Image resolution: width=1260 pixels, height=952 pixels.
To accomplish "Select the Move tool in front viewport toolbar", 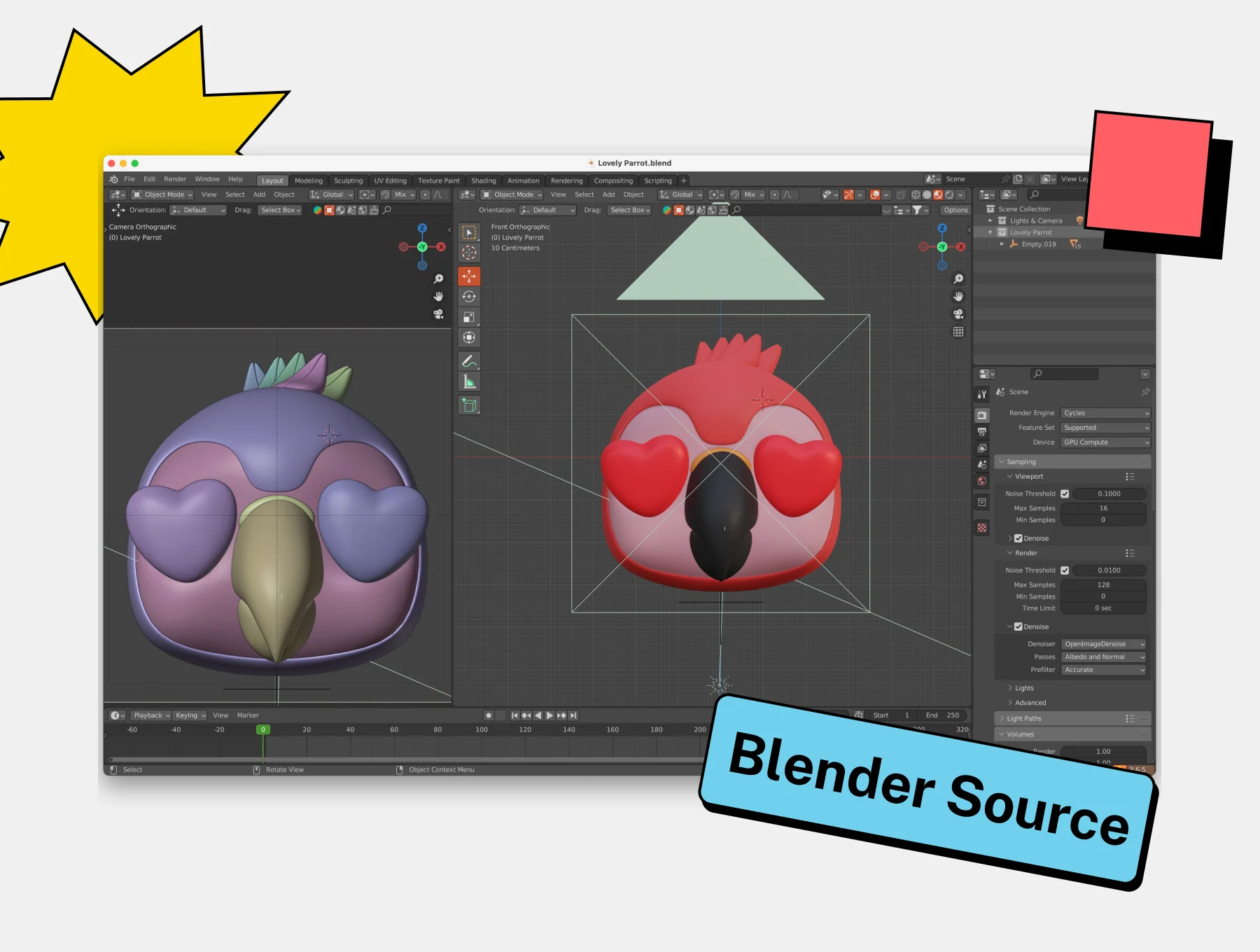I will (x=469, y=276).
